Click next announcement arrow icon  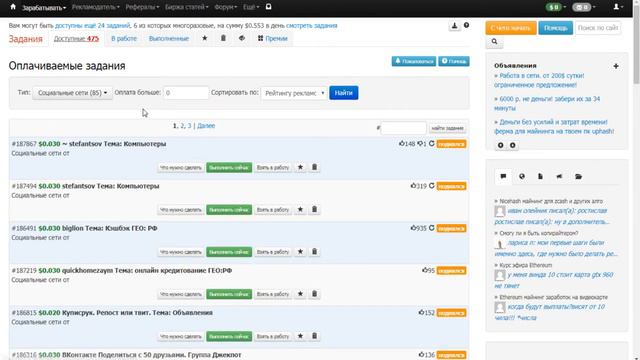513,145
